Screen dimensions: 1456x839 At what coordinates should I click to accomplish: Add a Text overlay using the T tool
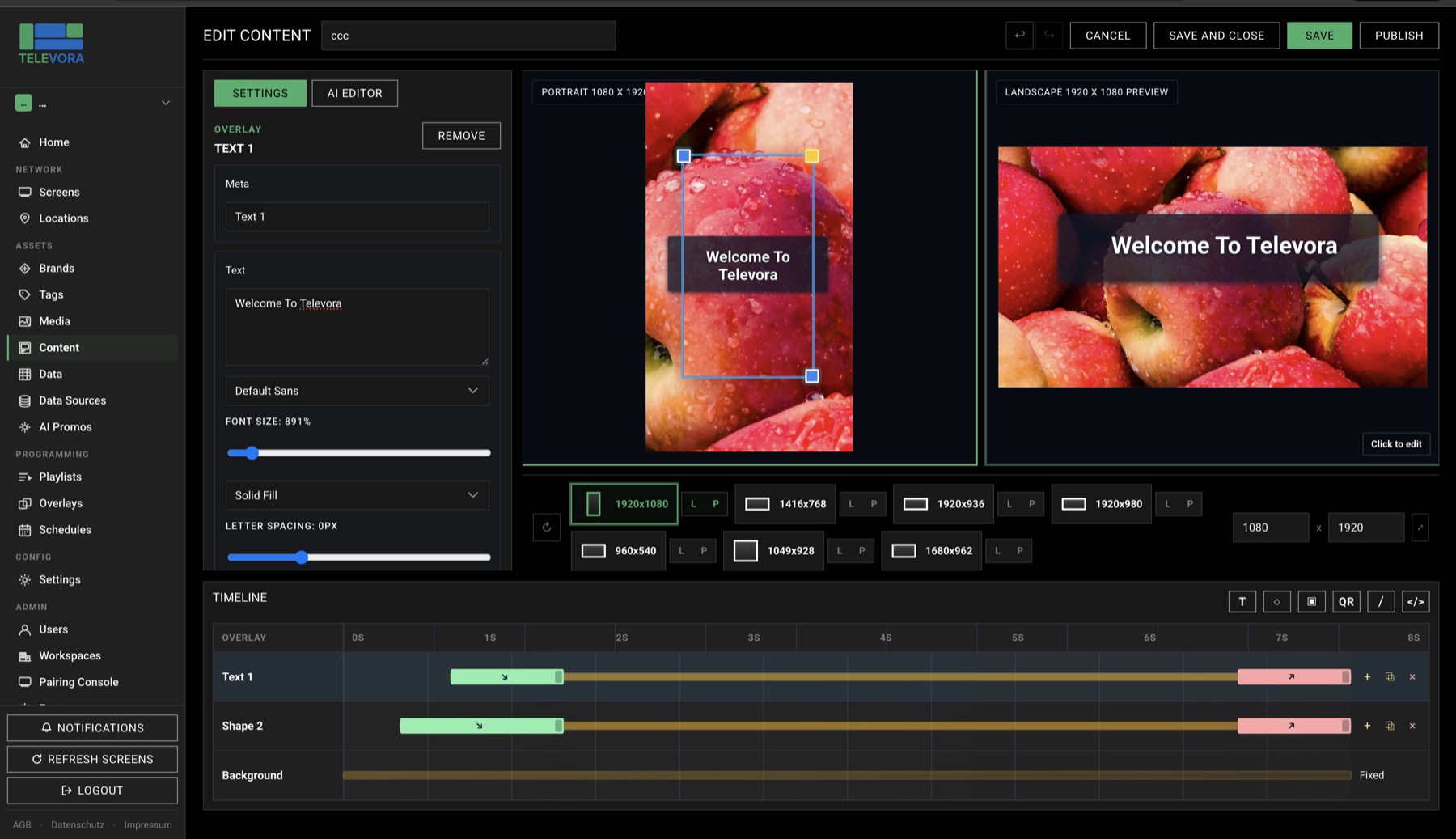1242,601
